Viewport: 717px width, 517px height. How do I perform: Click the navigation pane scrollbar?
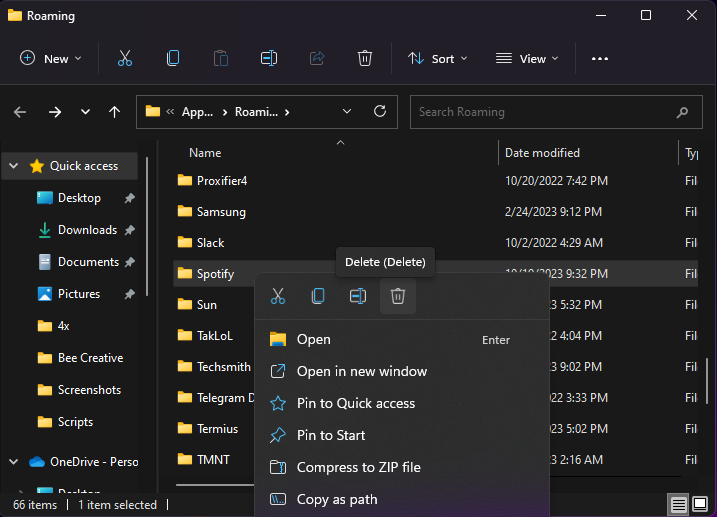click(x=147, y=226)
